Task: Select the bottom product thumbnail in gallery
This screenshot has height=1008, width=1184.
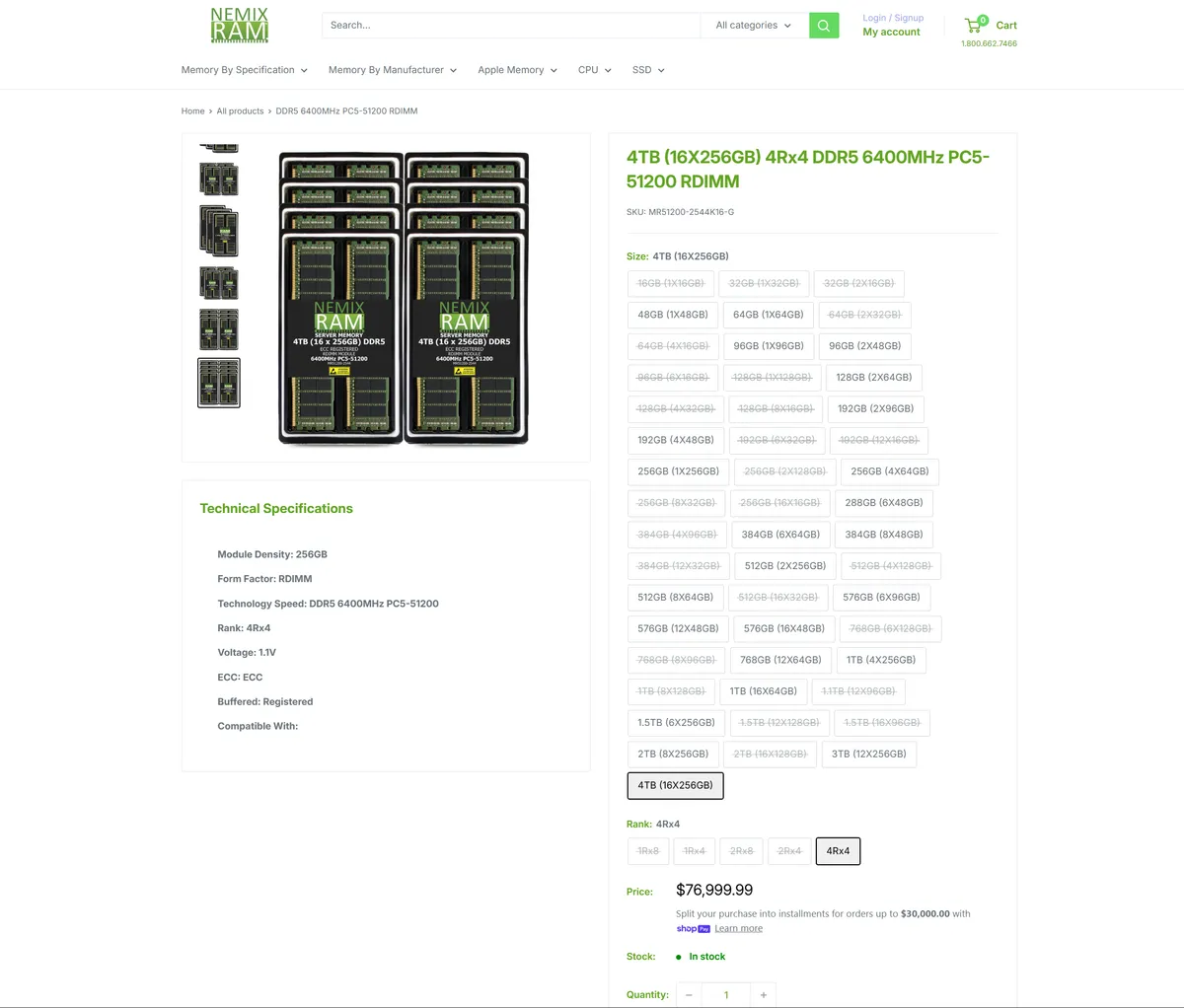Action: pos(218,382)
